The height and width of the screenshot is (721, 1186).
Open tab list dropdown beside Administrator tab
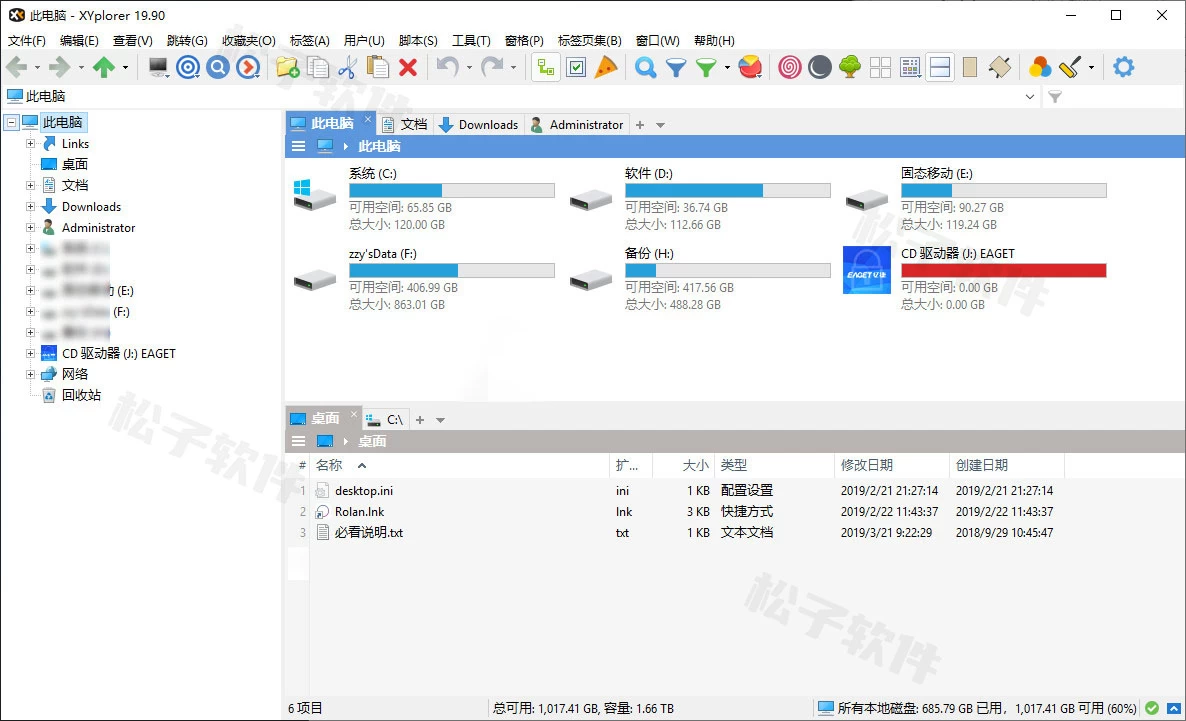point(660,125)
